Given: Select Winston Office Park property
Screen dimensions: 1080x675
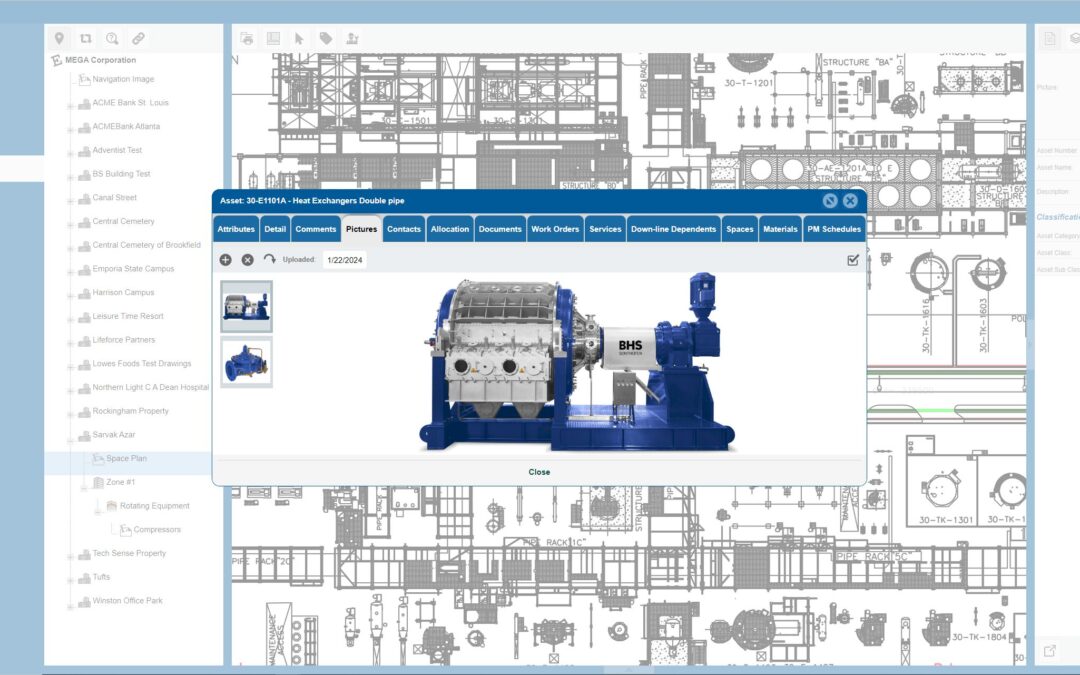Looking at the screenshot, I should coord(127,601).
